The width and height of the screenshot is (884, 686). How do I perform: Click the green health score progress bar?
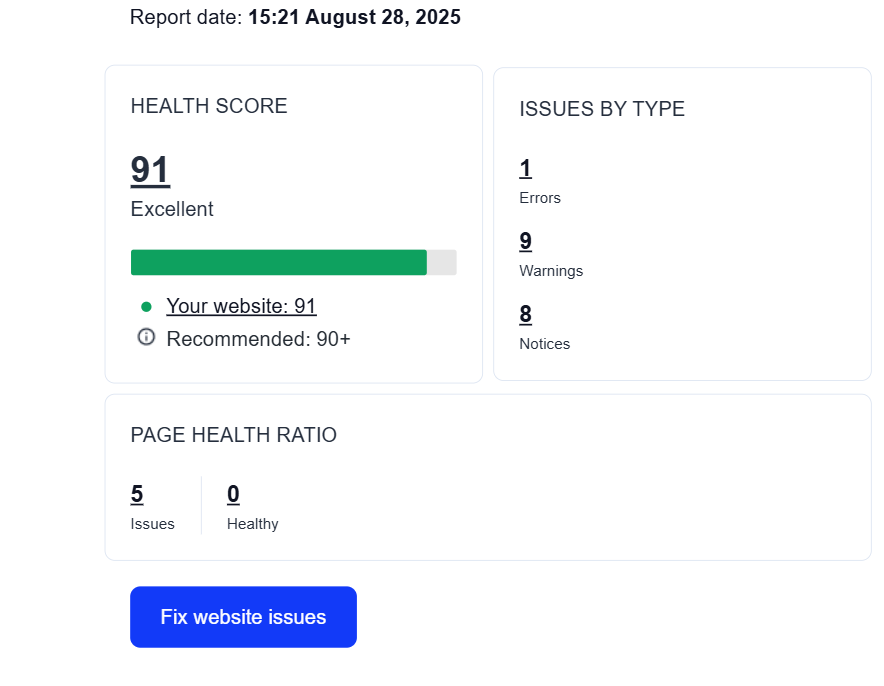click(x=279, y=262)
